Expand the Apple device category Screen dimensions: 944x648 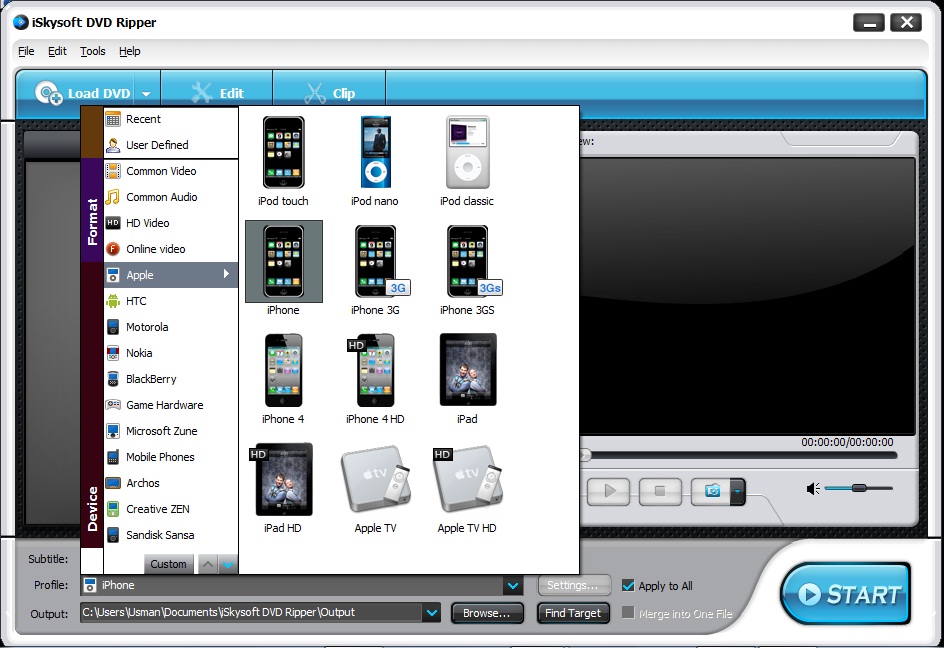(x=171, y=275)
